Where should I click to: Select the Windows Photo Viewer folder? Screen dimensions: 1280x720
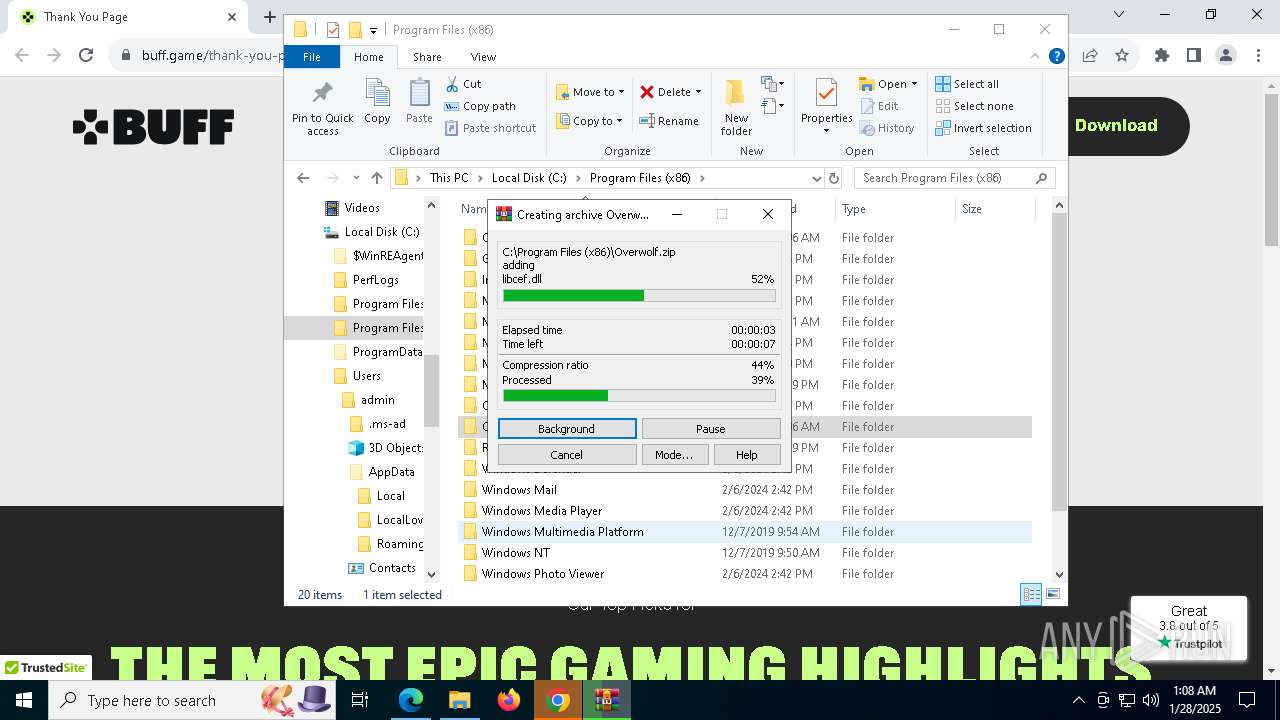point(543,574)
